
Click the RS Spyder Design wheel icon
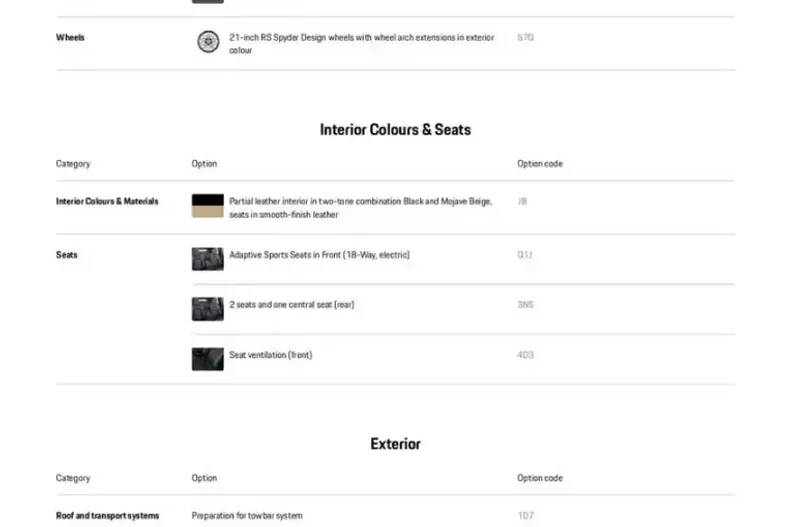click(207, 42)
